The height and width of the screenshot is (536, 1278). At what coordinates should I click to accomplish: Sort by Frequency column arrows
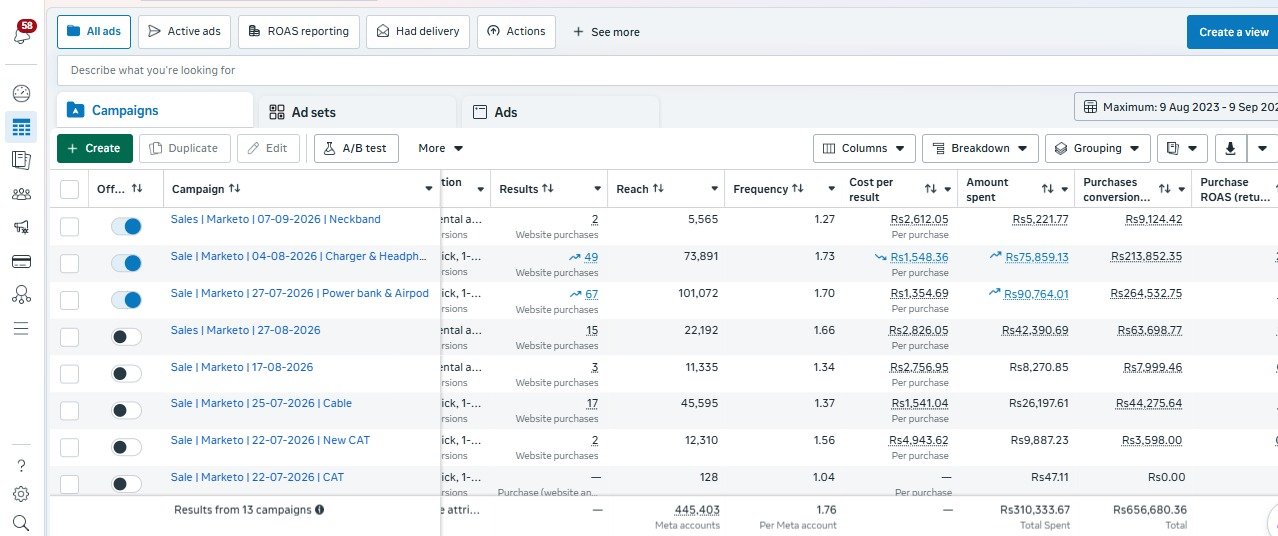(798, 189)
